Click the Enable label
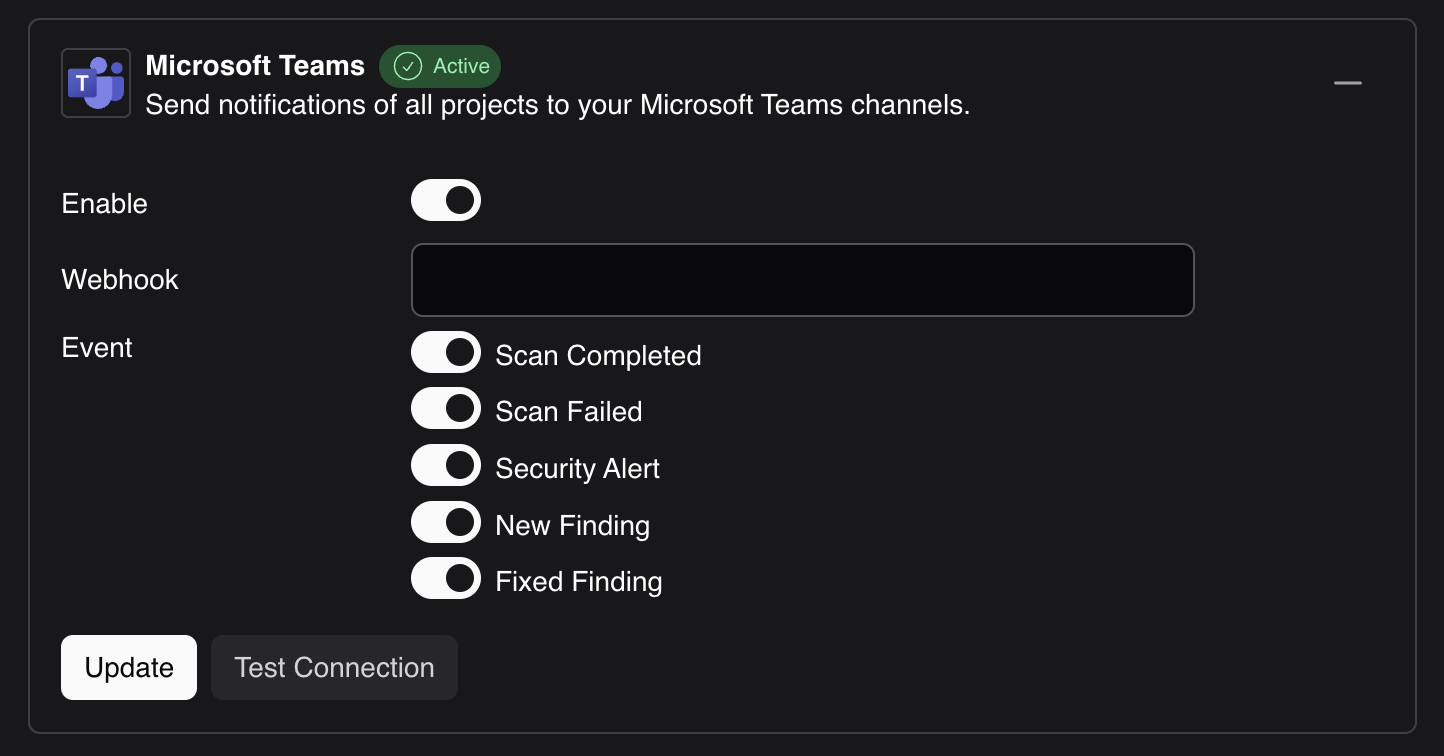 click(105, 204)
